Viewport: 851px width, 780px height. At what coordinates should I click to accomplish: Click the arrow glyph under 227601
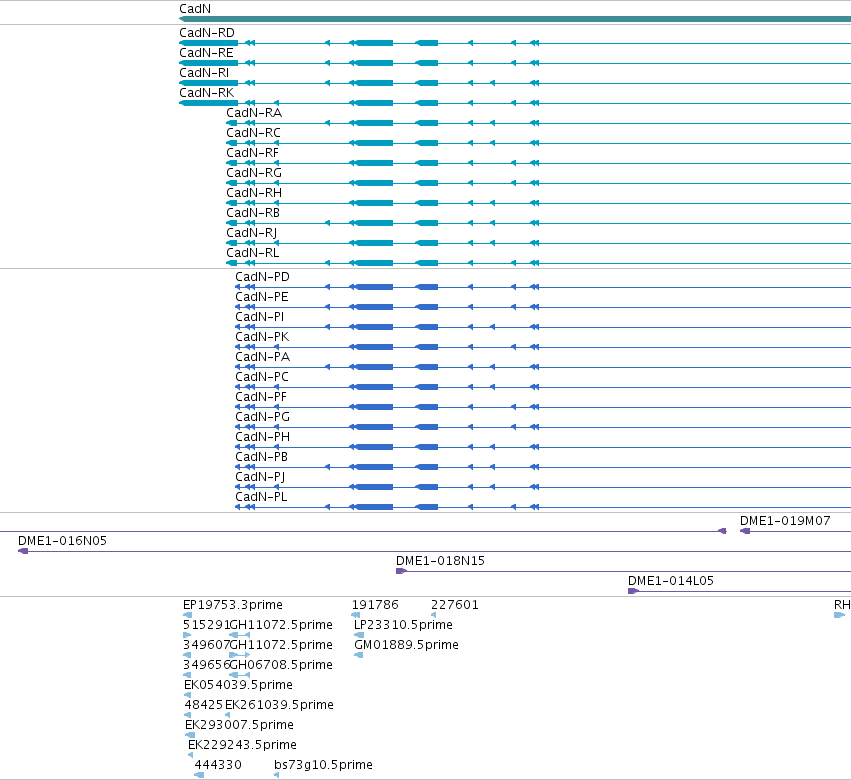click(x=433, y=615)
